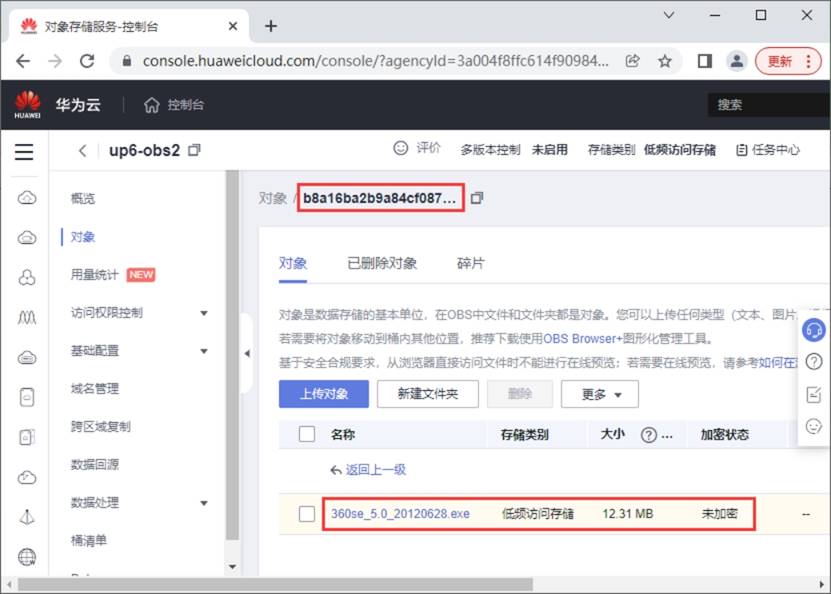Click the horizontal scrollbar at the bottom
The height and width of the screenshot is (594, 831).
[x=275, y=584]
